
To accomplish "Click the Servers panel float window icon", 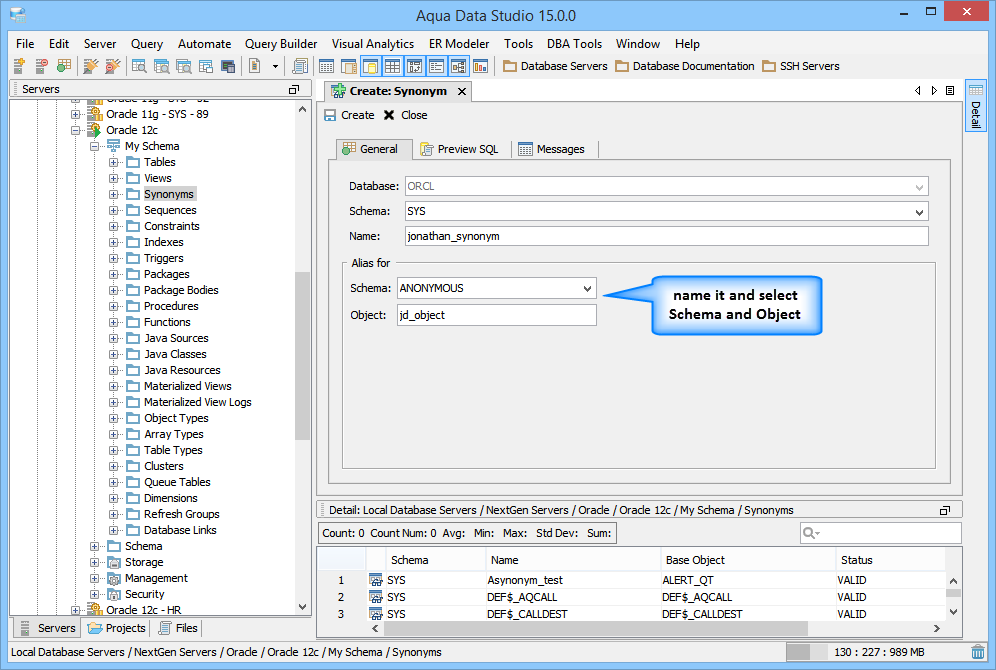I will (x=294, y=90).
